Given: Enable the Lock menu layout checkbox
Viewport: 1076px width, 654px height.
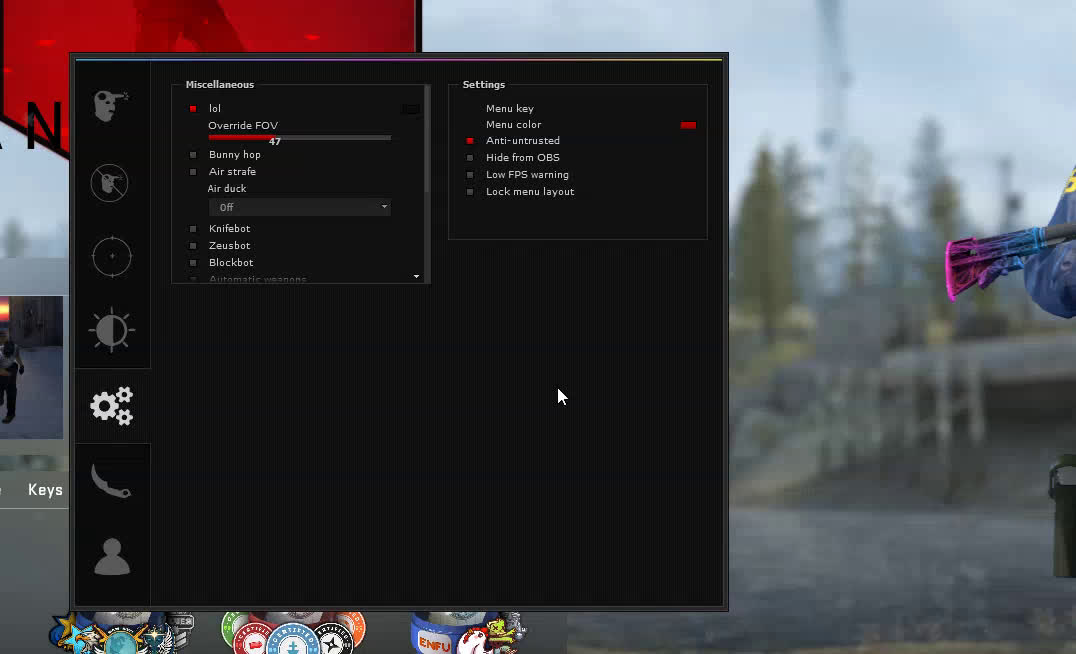Looking at the screenshot, I should click(470, 192).
